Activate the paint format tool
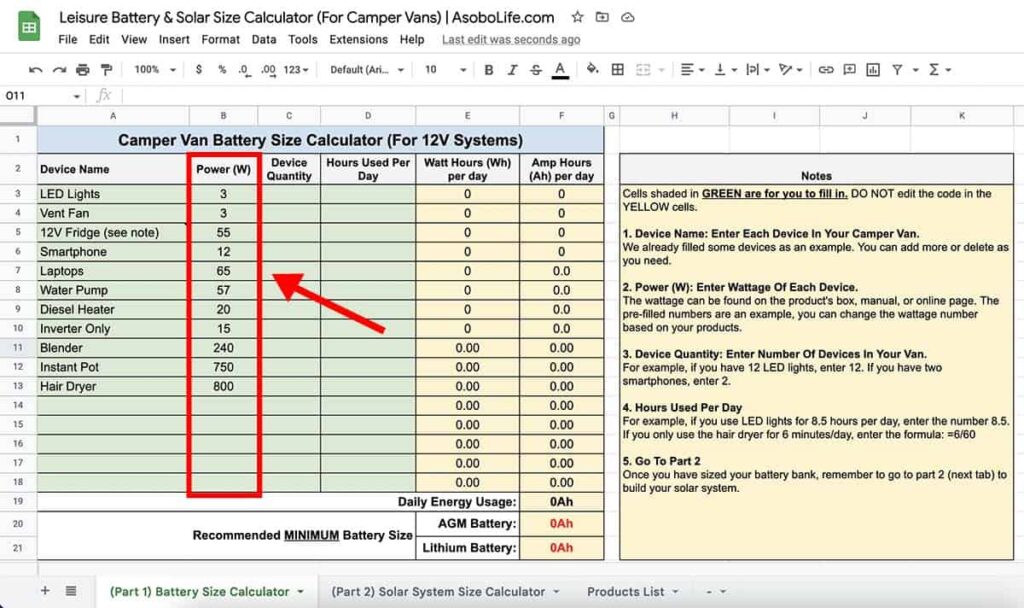 pyautogui.click(x=106, y=69)
